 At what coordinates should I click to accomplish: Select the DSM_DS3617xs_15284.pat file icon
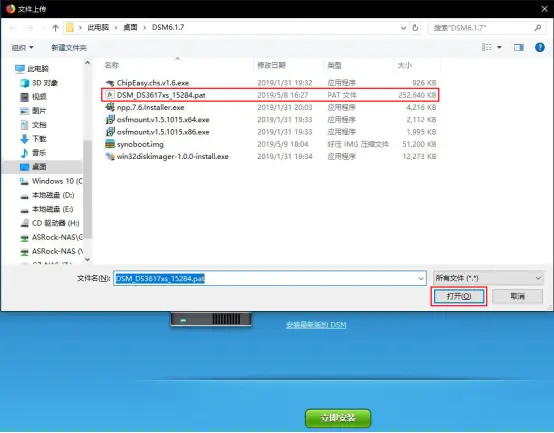point(110,95)
